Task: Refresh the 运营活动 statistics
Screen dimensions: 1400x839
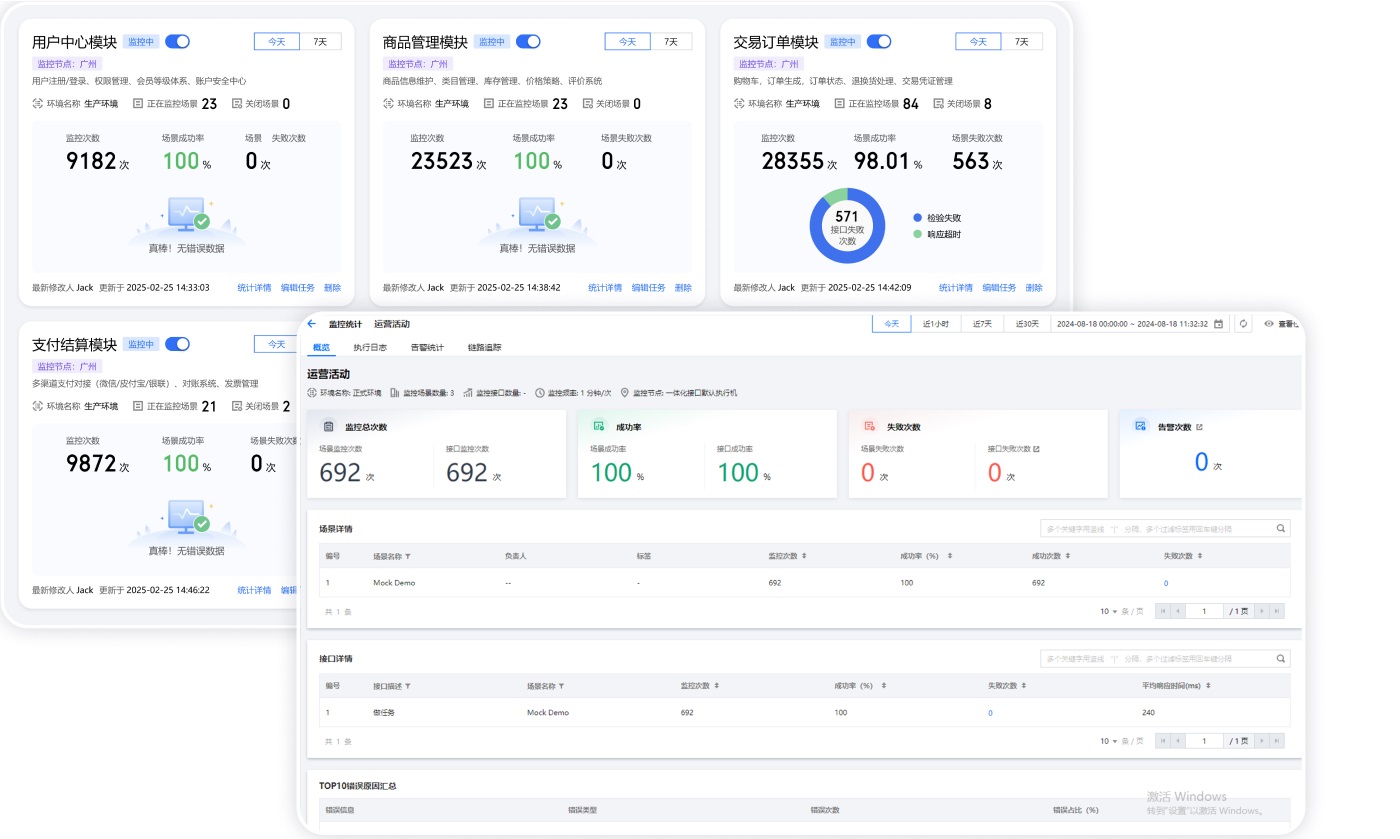Action: pyautogui.click(x=1243, y=324)
